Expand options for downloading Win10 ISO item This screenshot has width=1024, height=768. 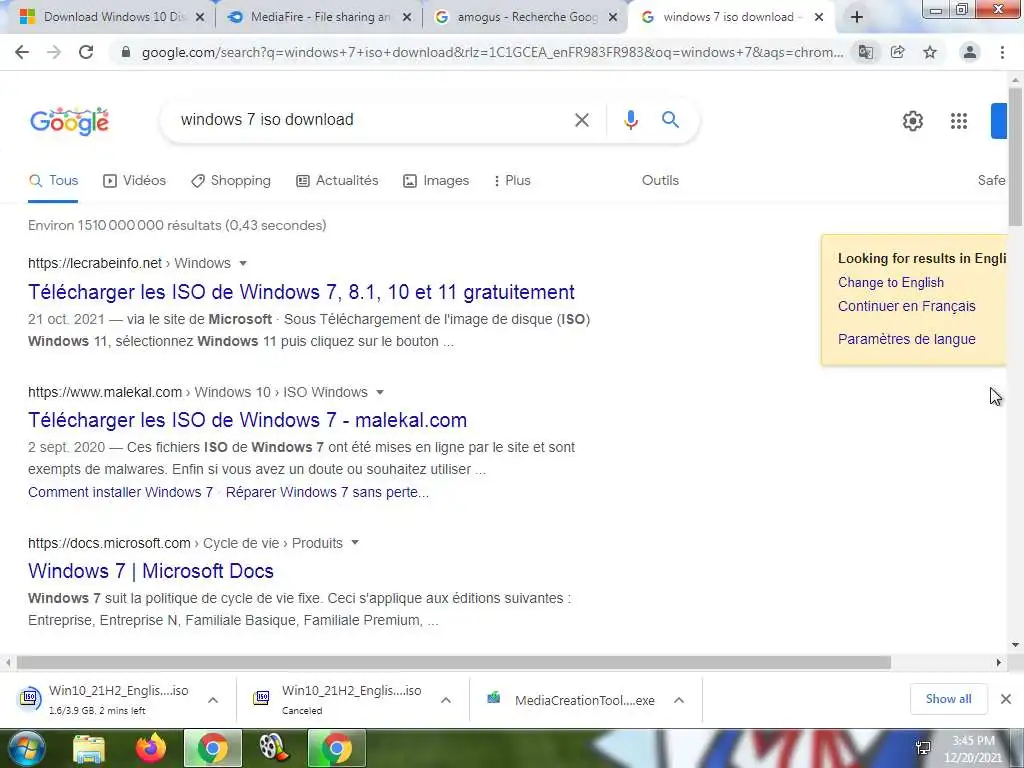[213, 700]
